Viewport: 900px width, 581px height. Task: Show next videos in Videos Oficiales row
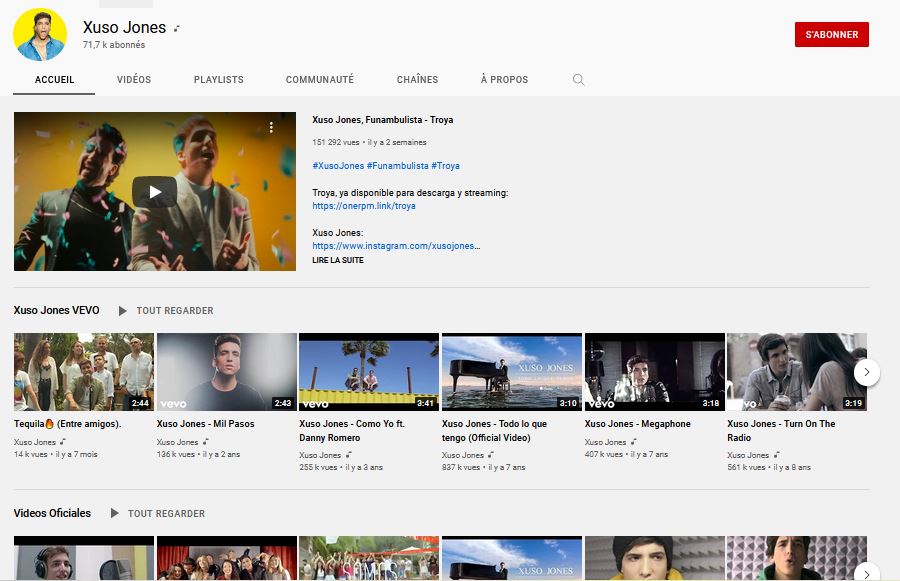[867, 573]
